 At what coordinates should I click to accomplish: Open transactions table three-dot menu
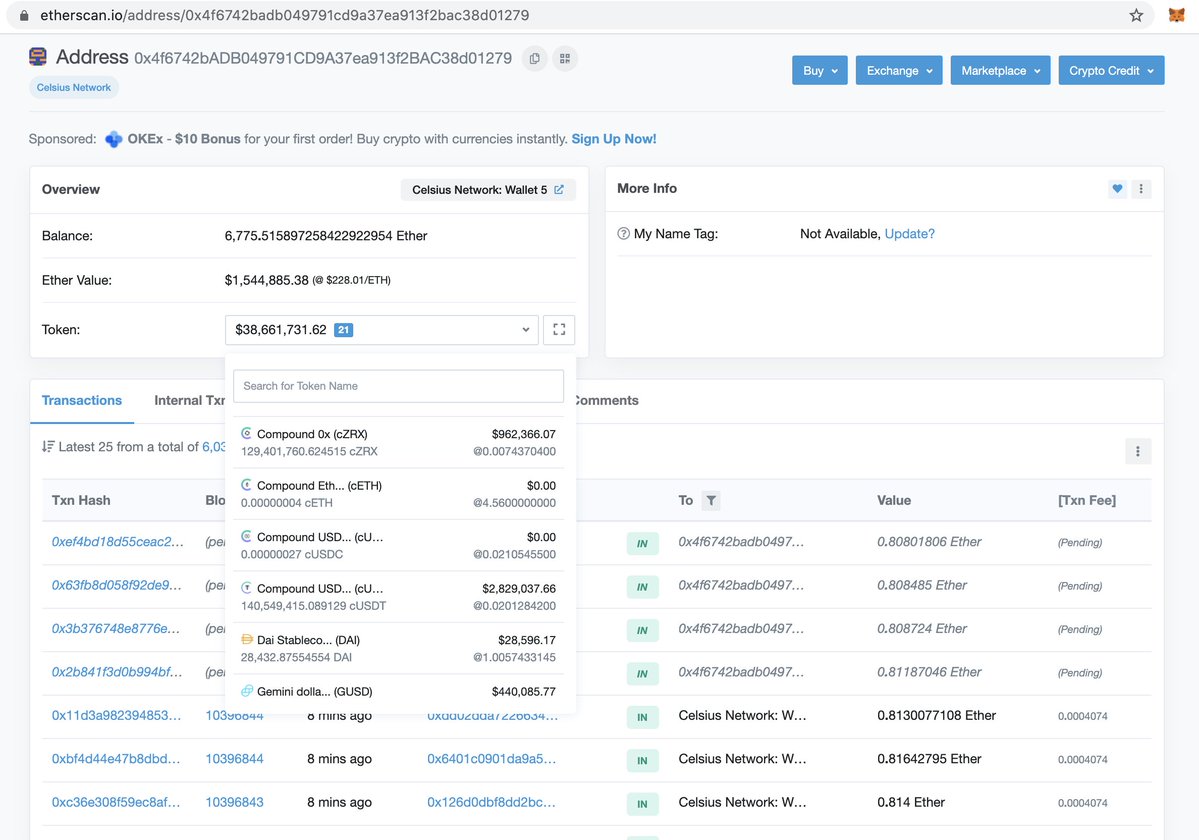coord(1138,451)
